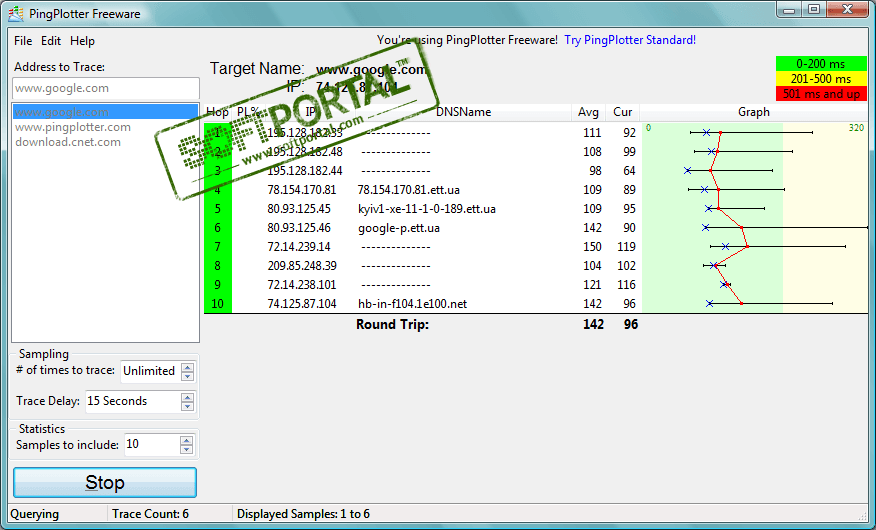Select IP 74.125.87.104 in hop 10
Viewport: 876px width, 530px height.
pos(302,304)
